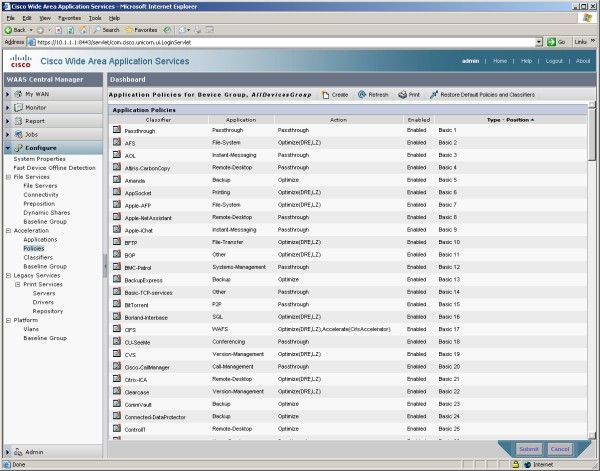The height and width of the screenshot is (471, 600).
Task: Select Applications under Acceleration
Action: pos(40,240)
